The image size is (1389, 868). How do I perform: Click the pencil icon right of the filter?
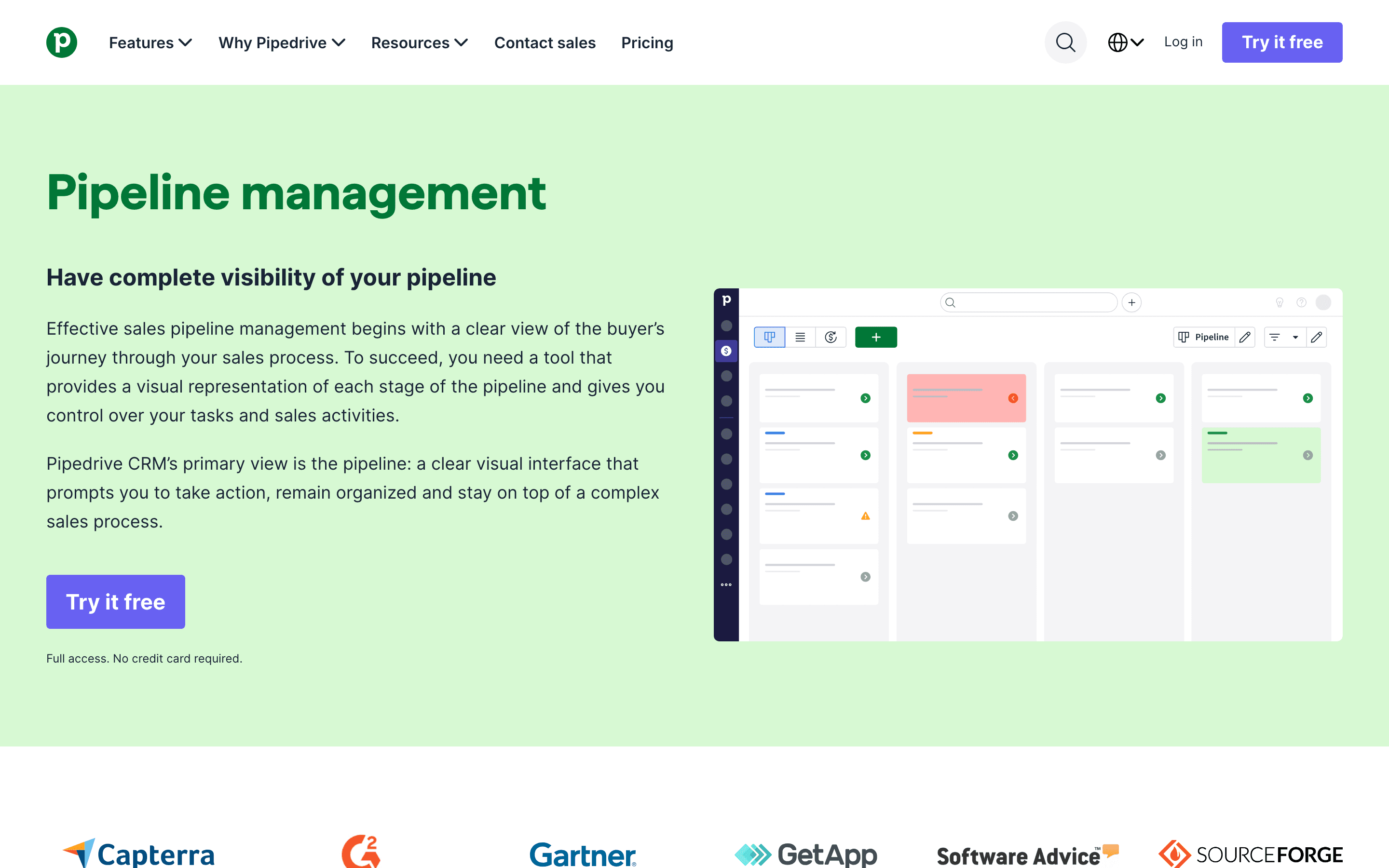[x=1316, y=337]
